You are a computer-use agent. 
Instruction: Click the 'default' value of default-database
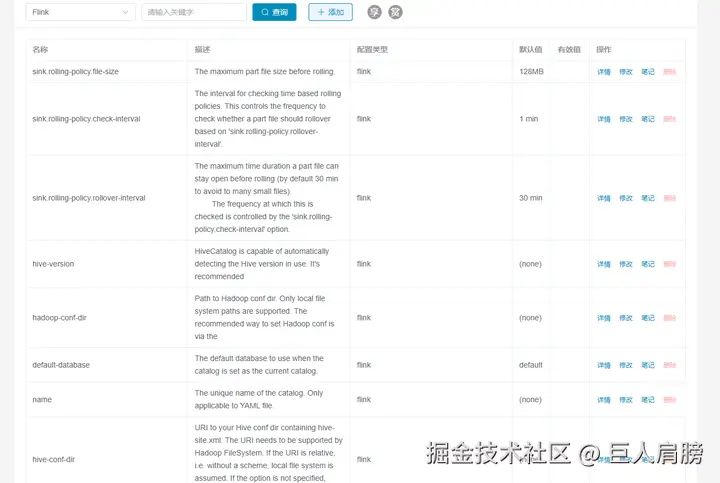pyautogui.click(x=530, y=365)
